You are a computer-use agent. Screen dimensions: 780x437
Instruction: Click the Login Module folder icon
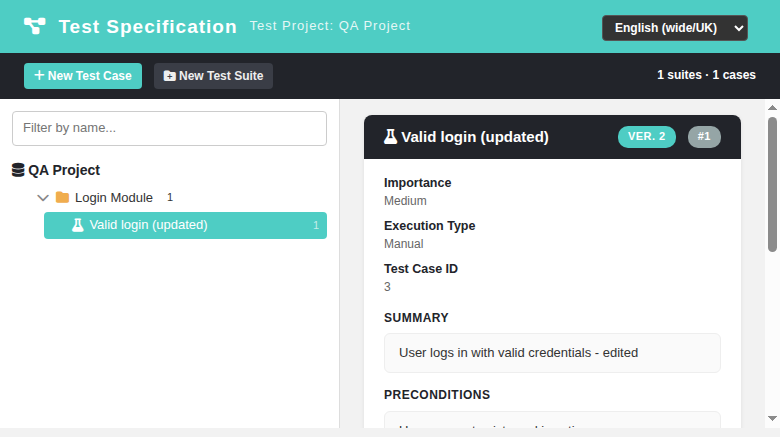(x=62, y=198)
